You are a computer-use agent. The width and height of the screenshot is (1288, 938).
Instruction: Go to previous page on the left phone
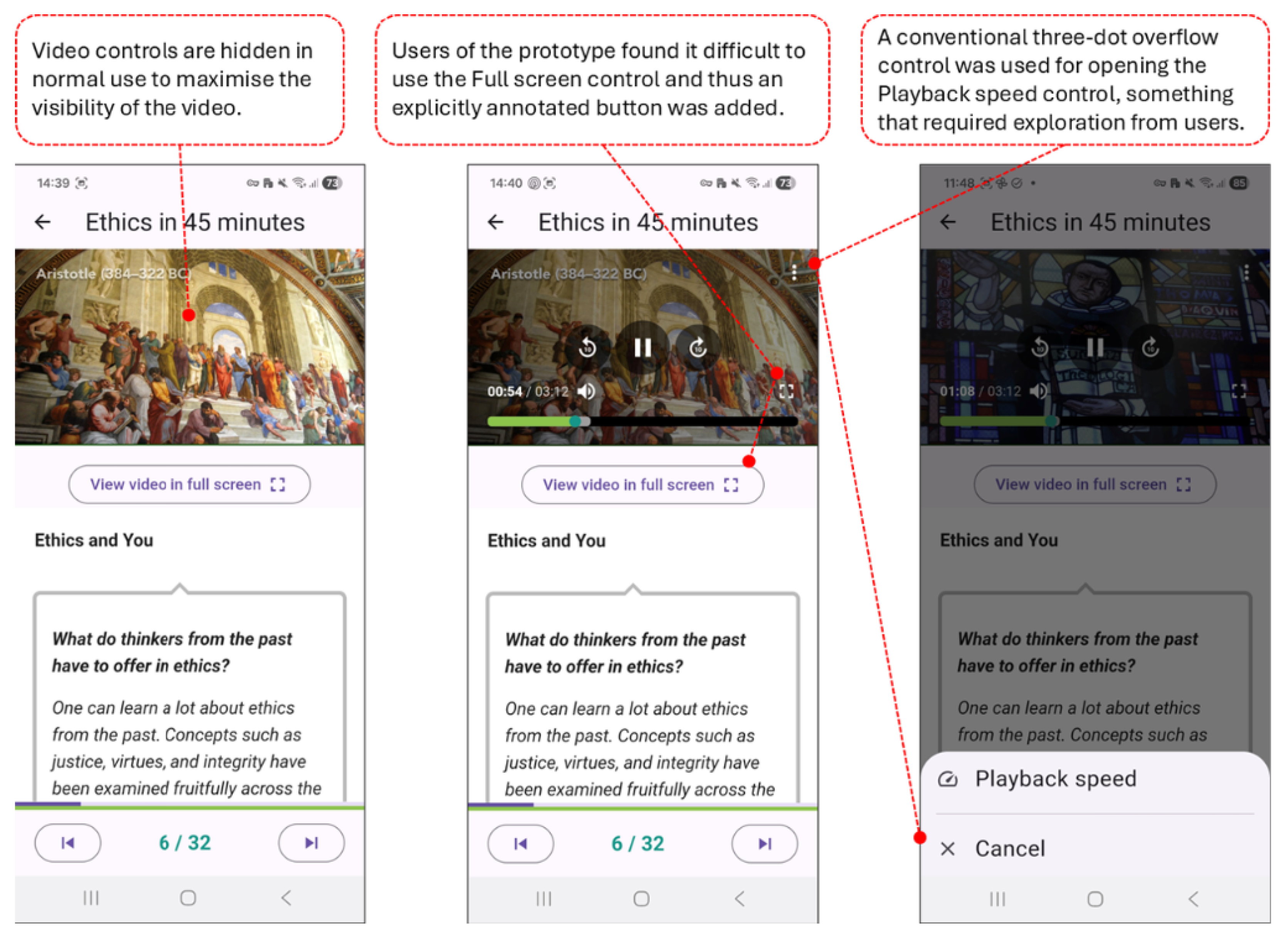67,843
